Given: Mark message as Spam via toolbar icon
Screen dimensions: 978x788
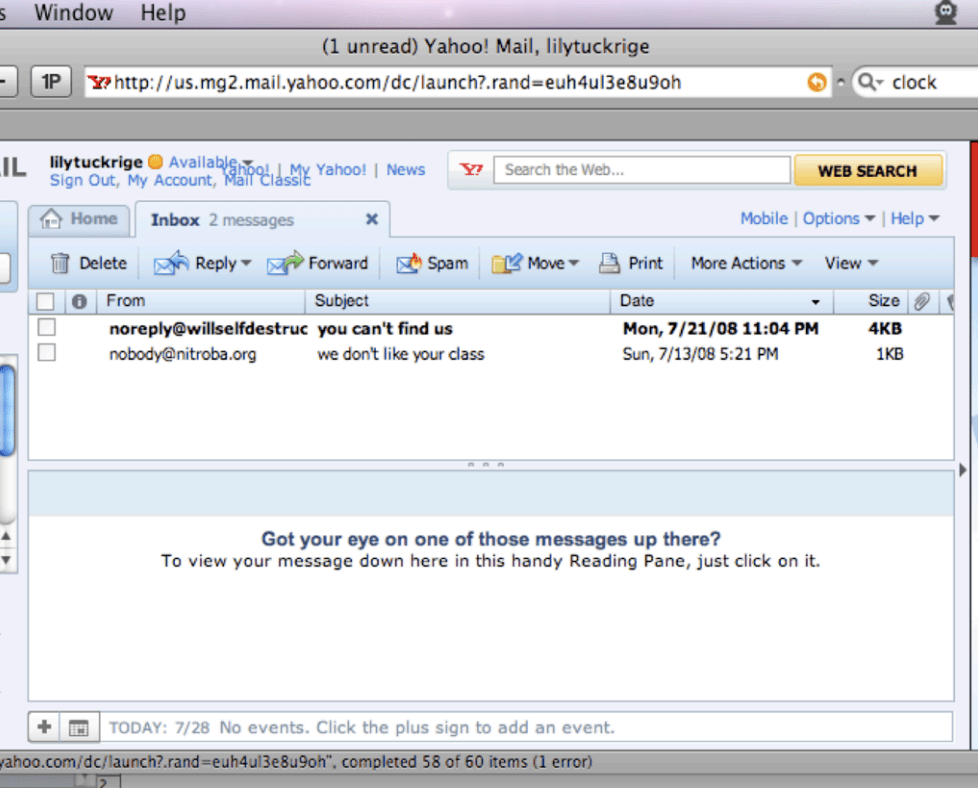Looking at the screenshot, I should (409, 264).
